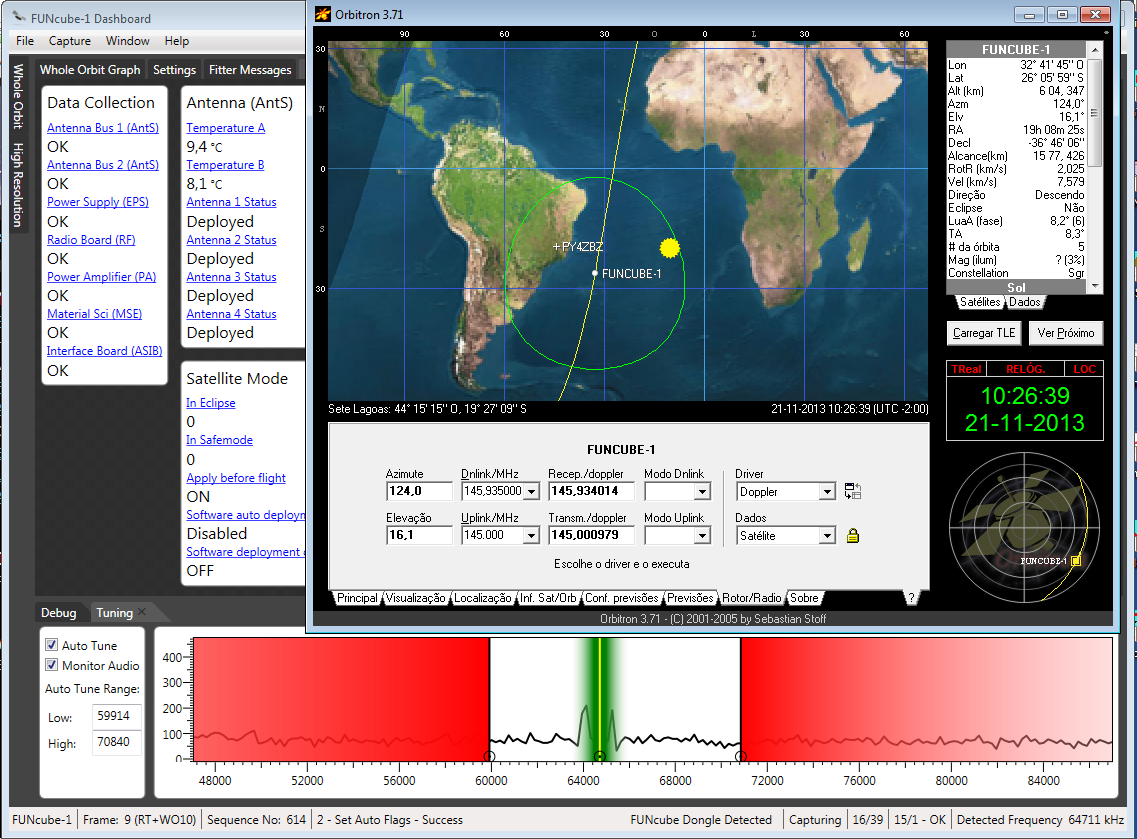
Task: Click the Auto Tune Range High field
Action: point(116,743)
